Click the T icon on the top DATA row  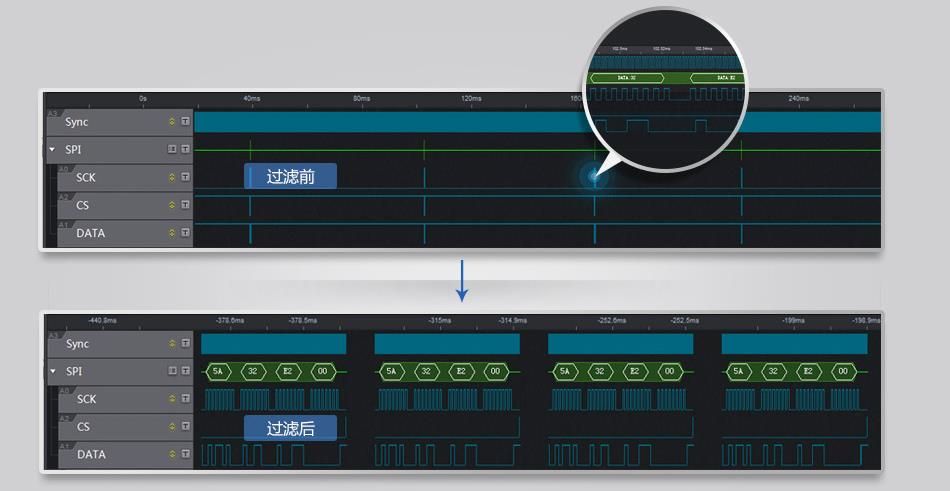tap(185, 233)
